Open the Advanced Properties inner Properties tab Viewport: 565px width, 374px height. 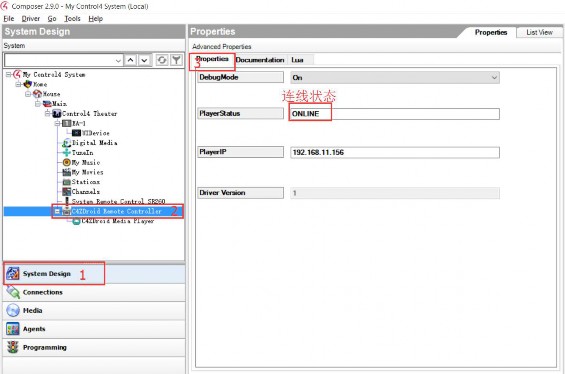[x=212, y=59]
